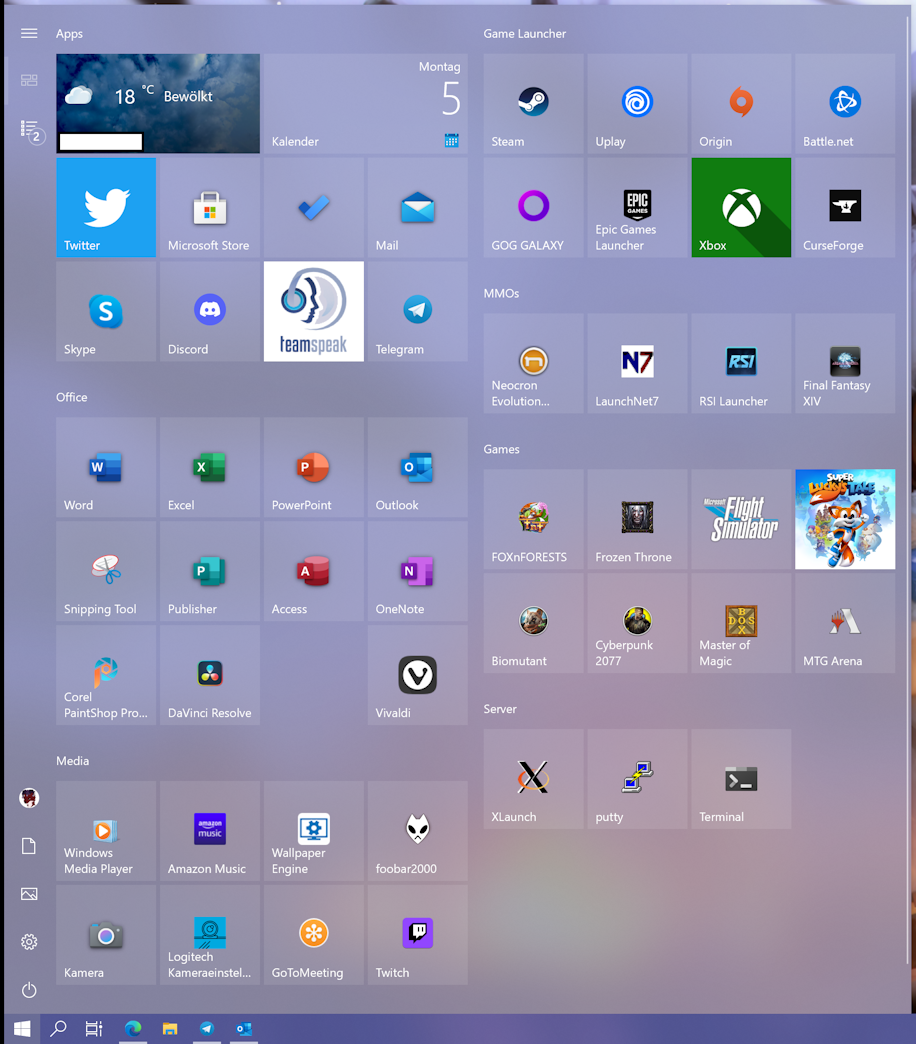This screenshot has width=916, height=1044.
Task: Open CurseForge tile
Action: click(x=845, y=207)
